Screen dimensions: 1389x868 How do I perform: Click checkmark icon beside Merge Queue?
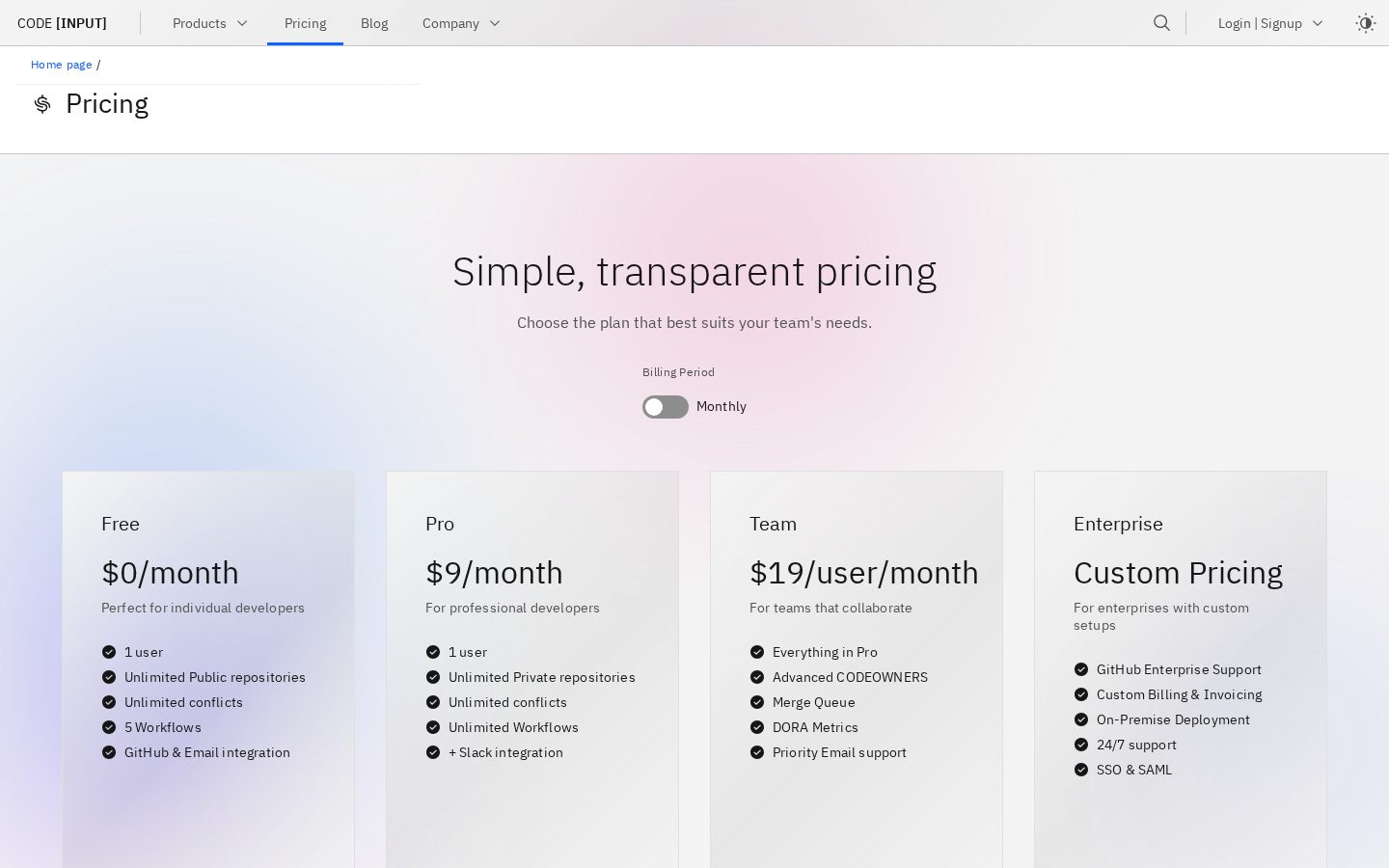(757, 702)
